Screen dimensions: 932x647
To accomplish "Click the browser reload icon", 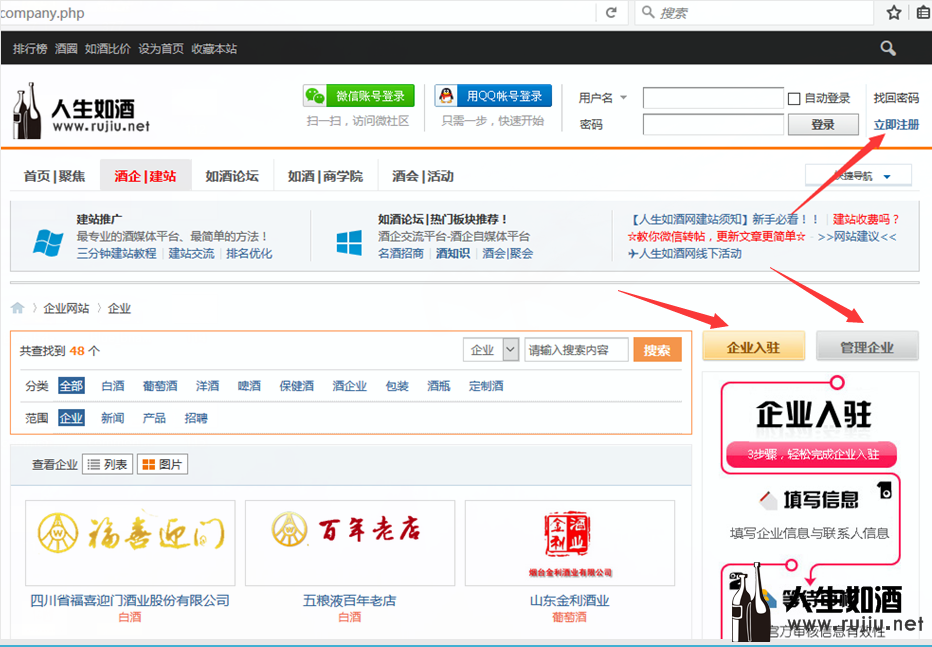I will click(x=611, y=12).
